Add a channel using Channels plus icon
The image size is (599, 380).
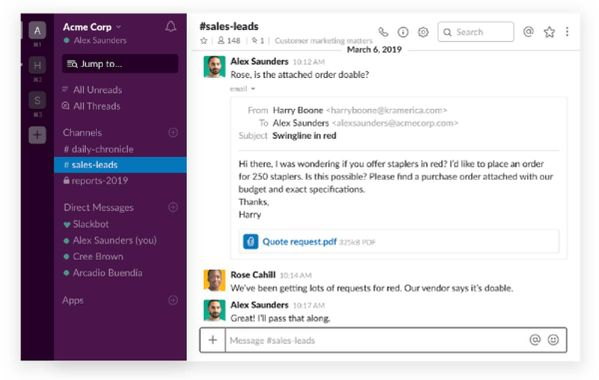(x=173, y=133)
